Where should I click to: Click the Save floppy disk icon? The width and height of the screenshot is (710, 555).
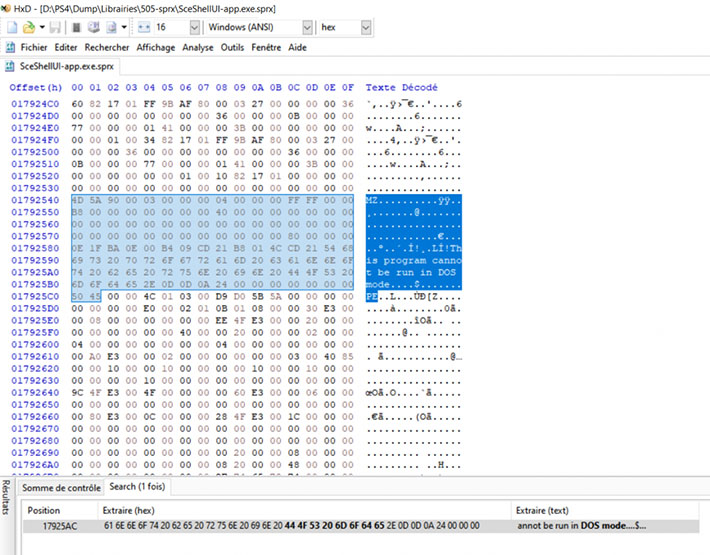(55, 28)
